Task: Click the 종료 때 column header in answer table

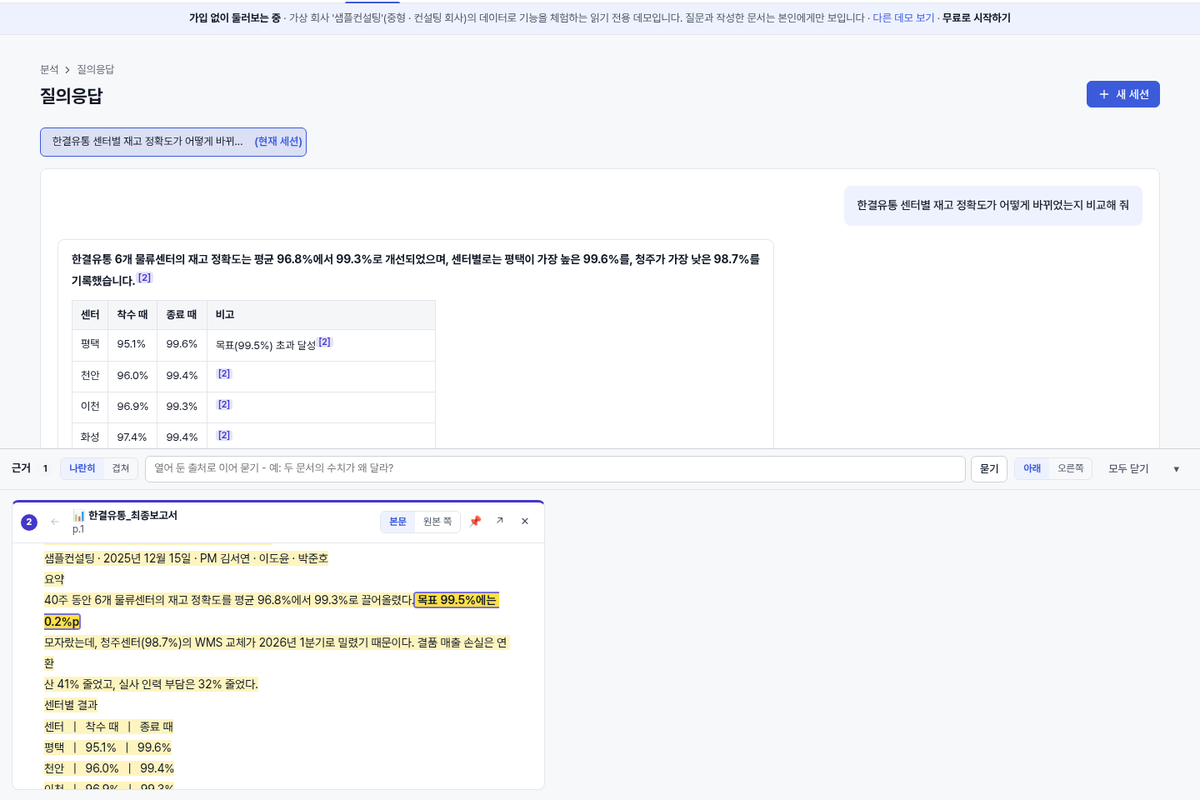Action: [181, 314]
